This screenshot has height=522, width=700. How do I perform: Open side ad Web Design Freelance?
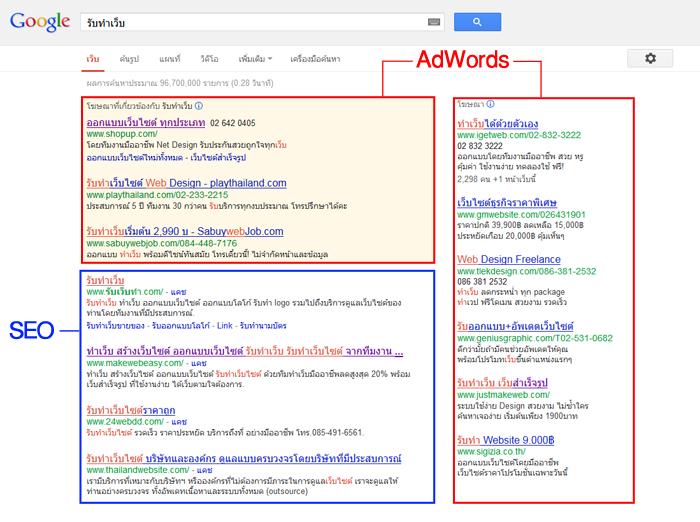pyautogui.click(x=508, y=259)
